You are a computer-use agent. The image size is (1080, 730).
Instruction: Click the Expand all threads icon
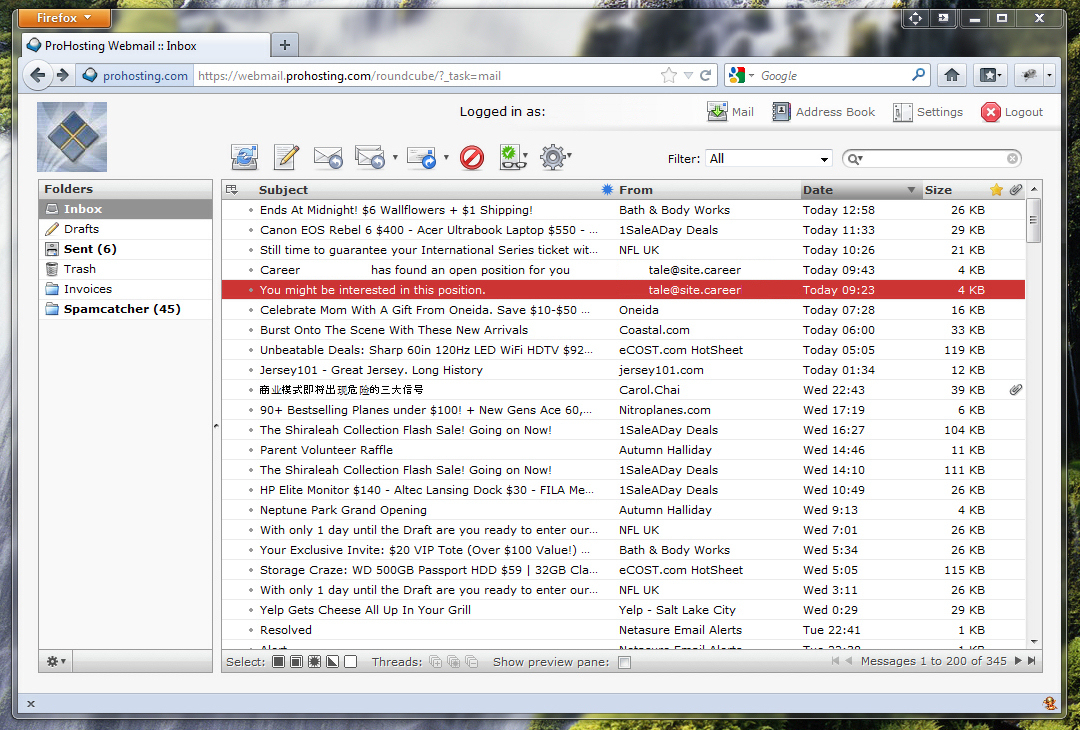(x=435, y=662)
